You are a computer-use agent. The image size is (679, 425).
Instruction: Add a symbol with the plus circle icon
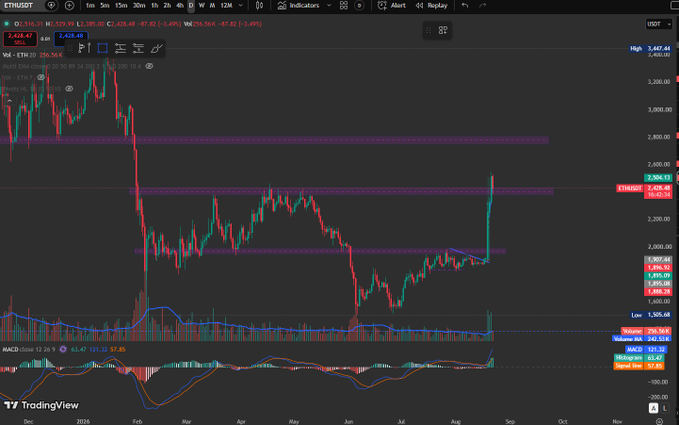point(69,5)
